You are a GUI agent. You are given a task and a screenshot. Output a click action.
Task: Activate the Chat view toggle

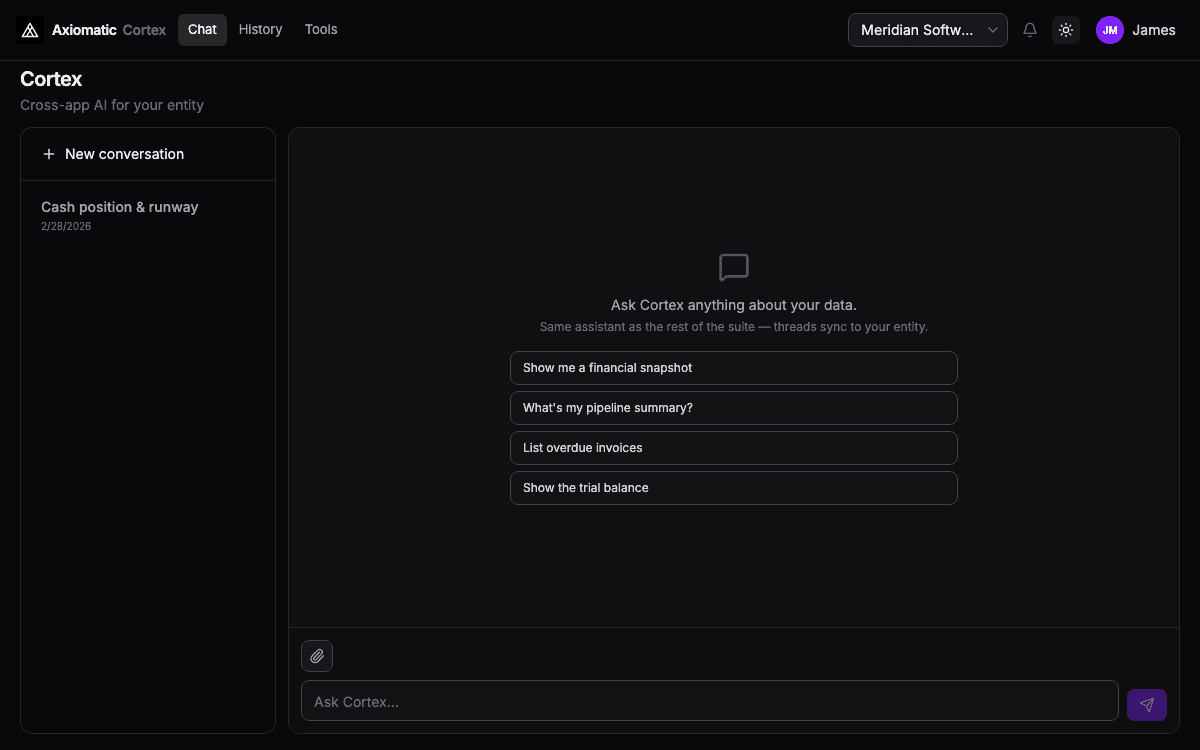click(201, 29)
